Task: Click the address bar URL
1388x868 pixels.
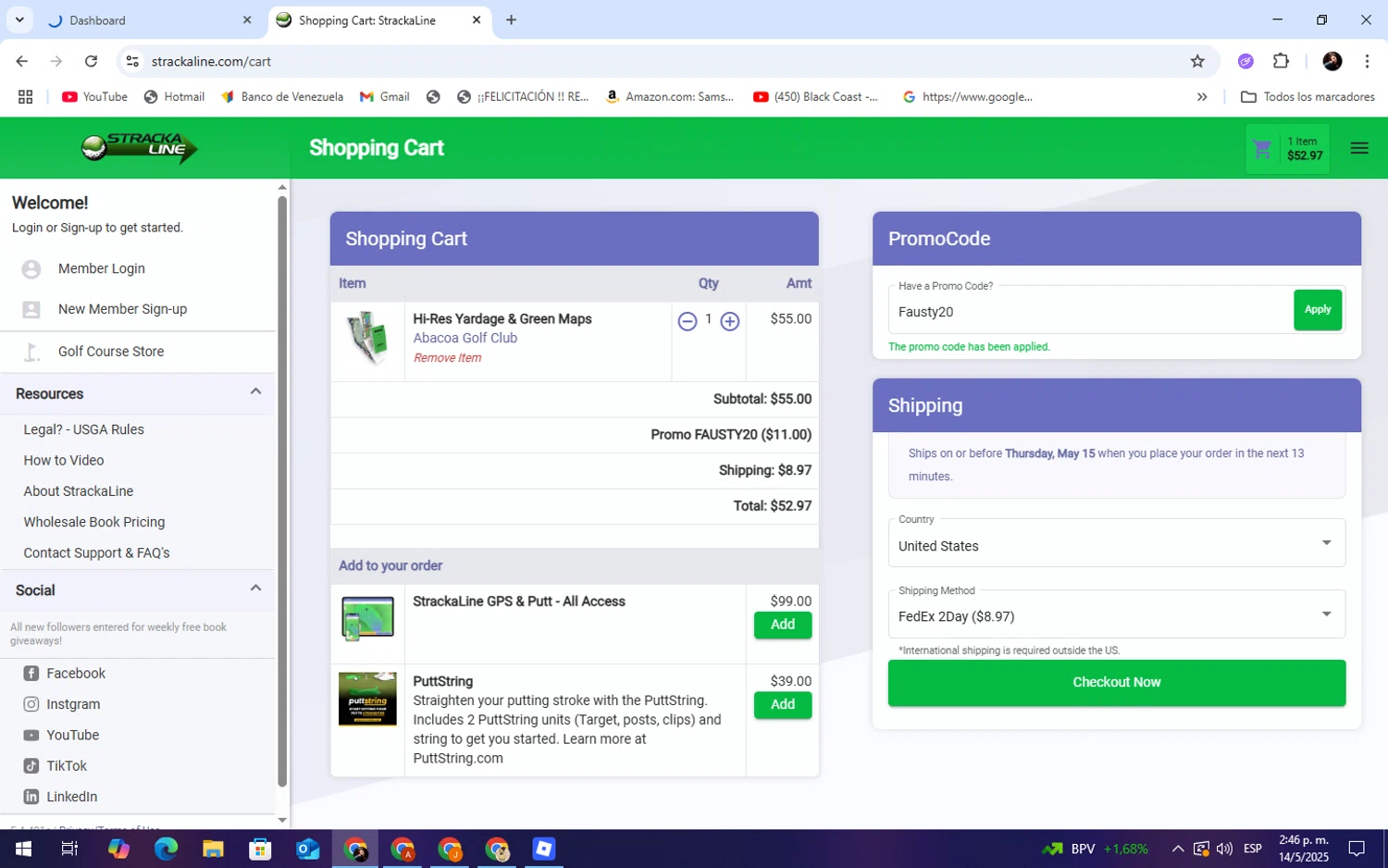Action: click(x=211, y=61)
